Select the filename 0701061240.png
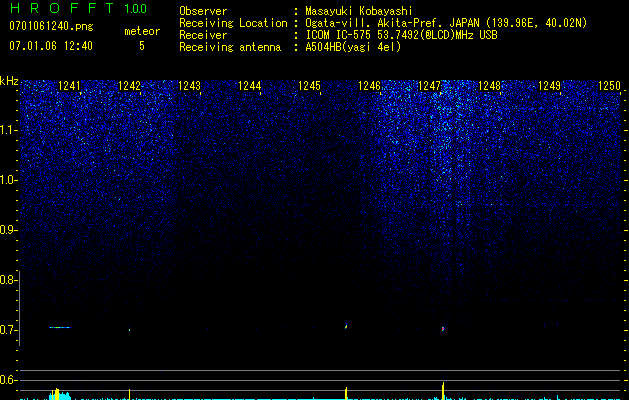This screenshot has height=400, width=629. (x=51, y=26)
